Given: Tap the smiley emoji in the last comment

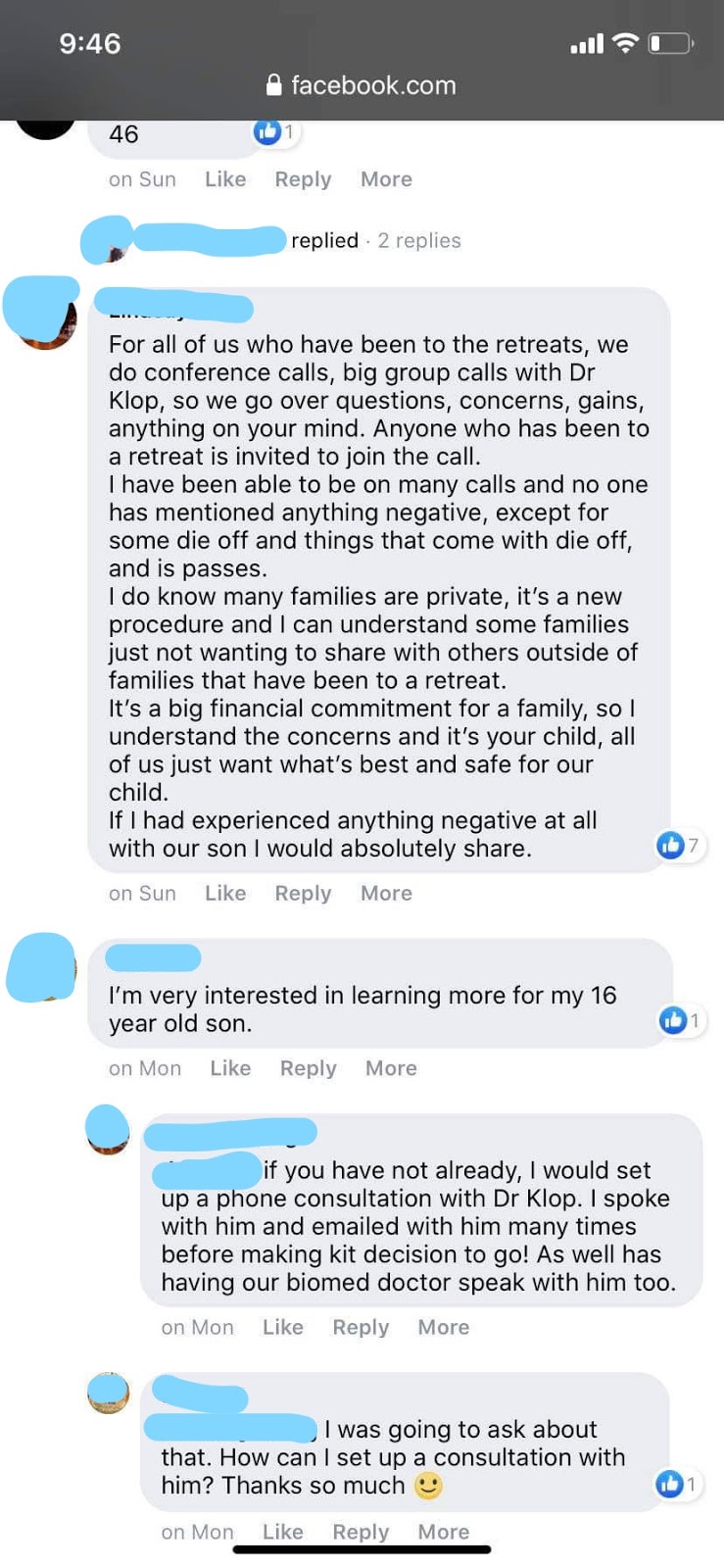Looking at the screenshot, I should click(428, 1486).
